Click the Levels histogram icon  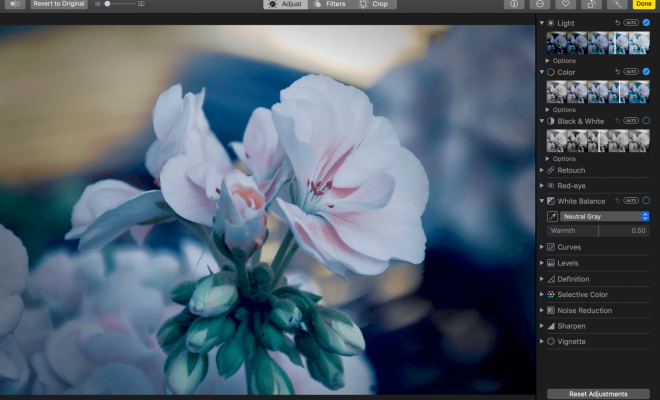(551, 263)
